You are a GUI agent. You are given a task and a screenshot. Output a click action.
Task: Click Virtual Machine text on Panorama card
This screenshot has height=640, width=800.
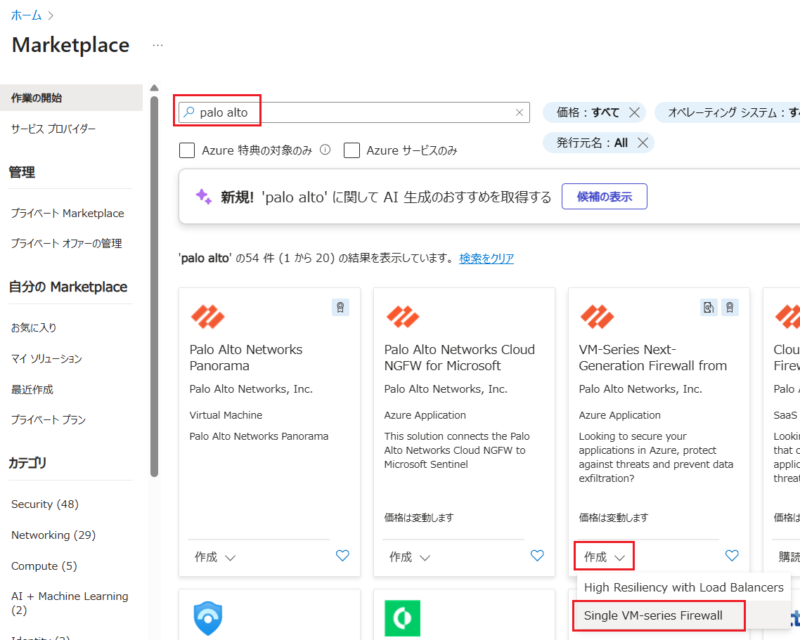click(x=226, y=415)
